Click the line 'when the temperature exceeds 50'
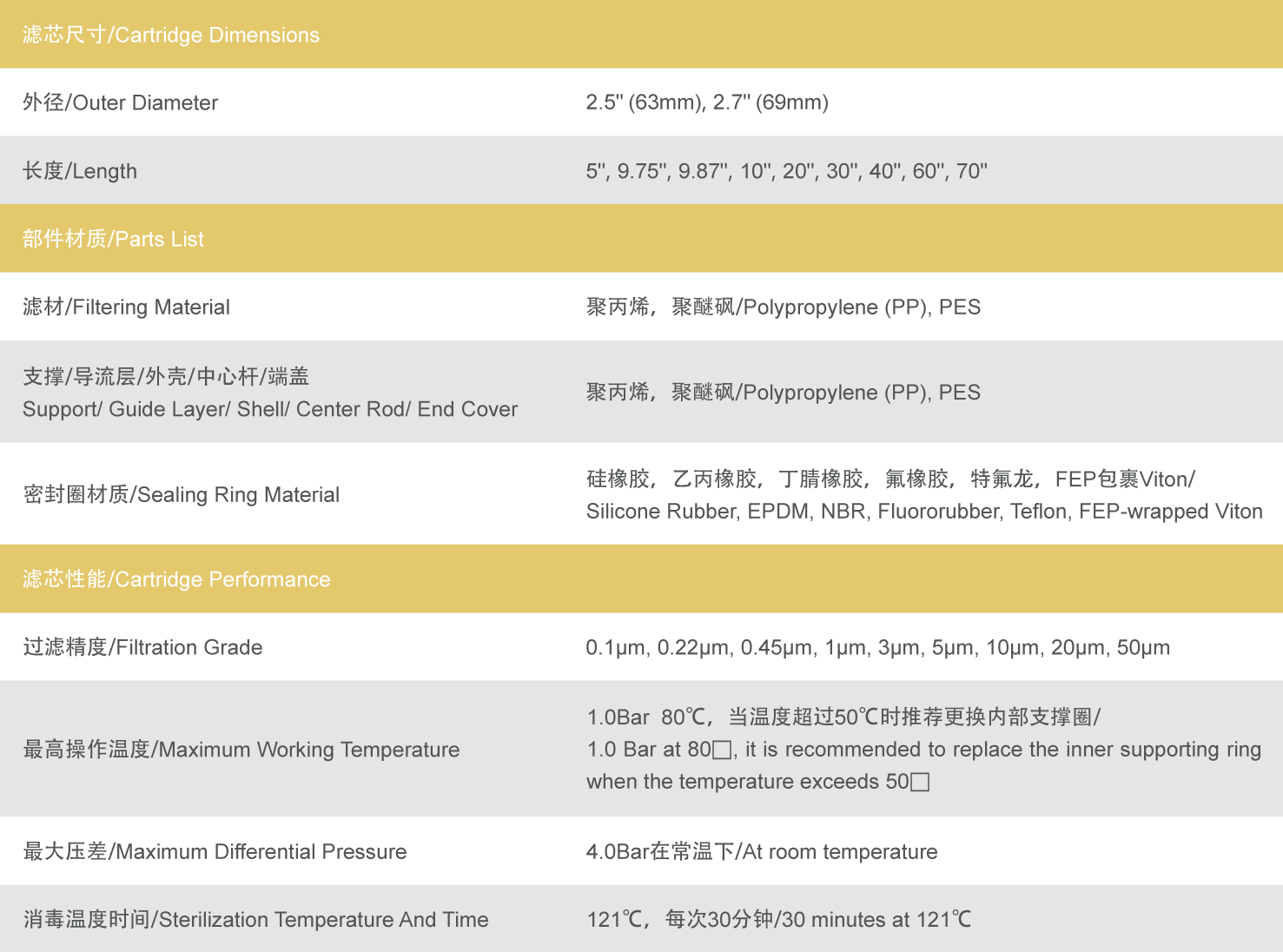Screen dimensions: 1283x952 coord(757,782)
